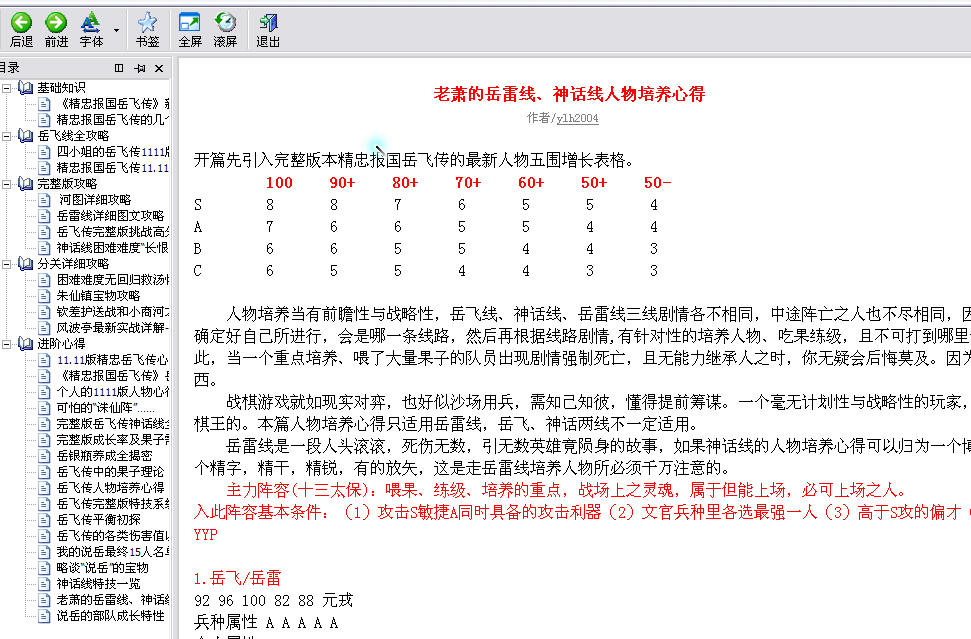The width and height of the screenshot is (971, 639).
Task: Open 岳飞传平衡初探 page
Action: coord(98,519)
